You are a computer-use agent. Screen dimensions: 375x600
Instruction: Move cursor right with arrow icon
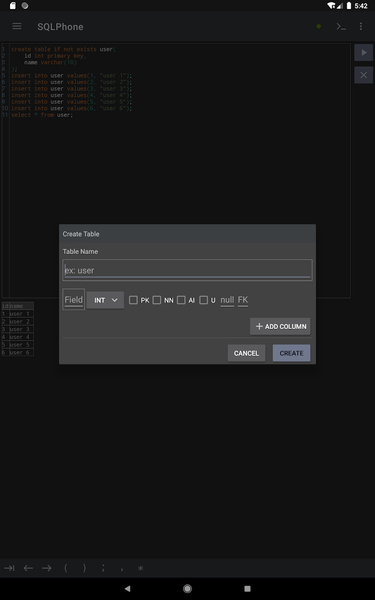tap(47, 568)
